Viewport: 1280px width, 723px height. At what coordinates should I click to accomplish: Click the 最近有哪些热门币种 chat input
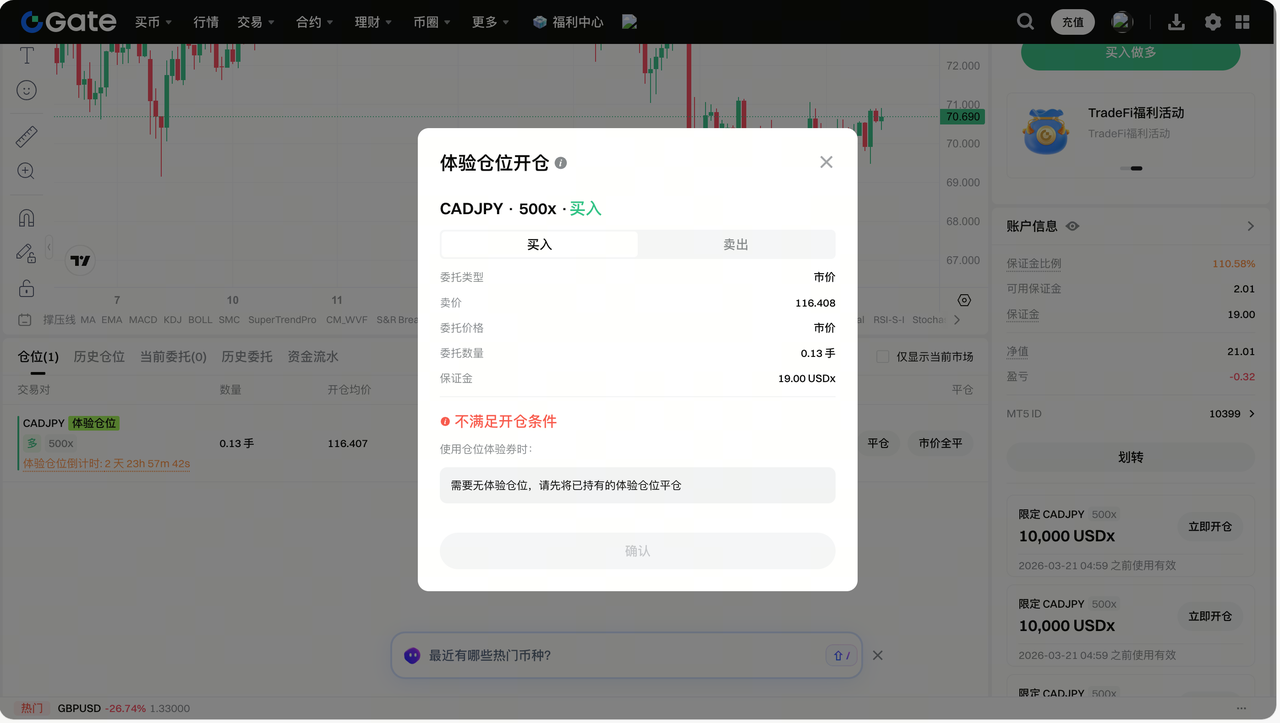pyautogui.click(x=620, y=656)
